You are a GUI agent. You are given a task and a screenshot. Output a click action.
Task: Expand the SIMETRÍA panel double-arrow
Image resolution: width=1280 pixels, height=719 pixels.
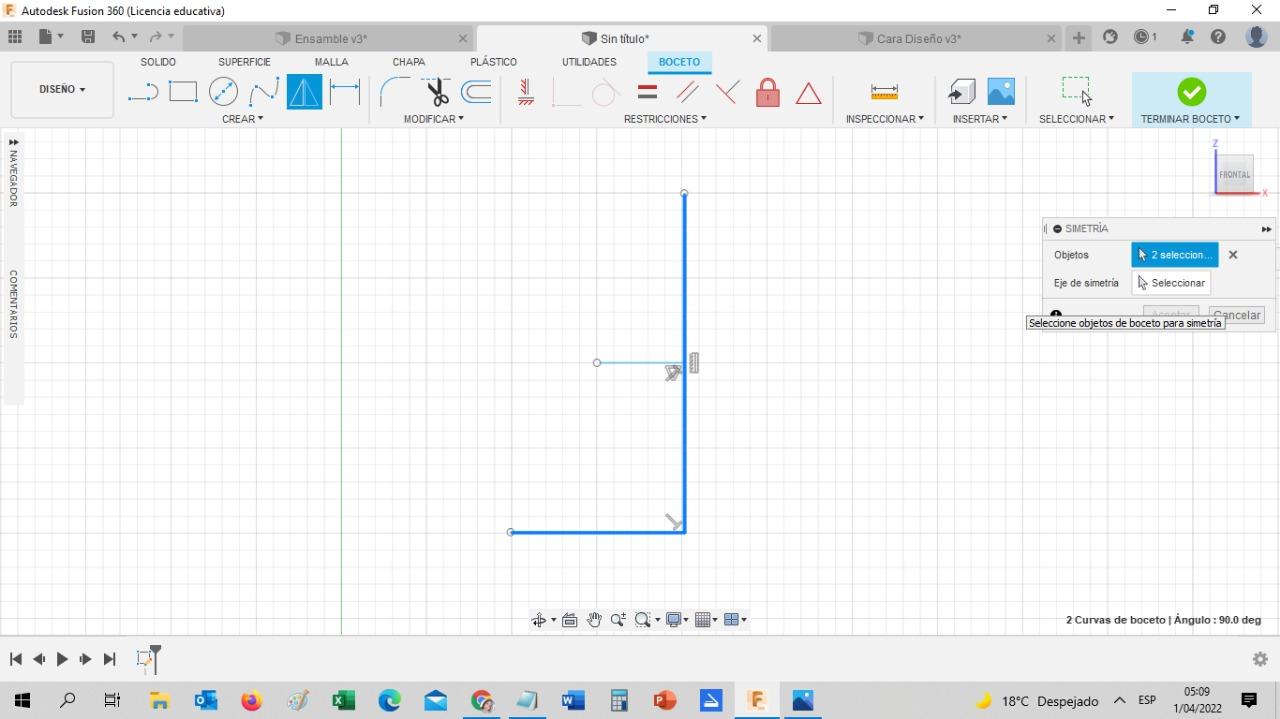coord(1266,229)
